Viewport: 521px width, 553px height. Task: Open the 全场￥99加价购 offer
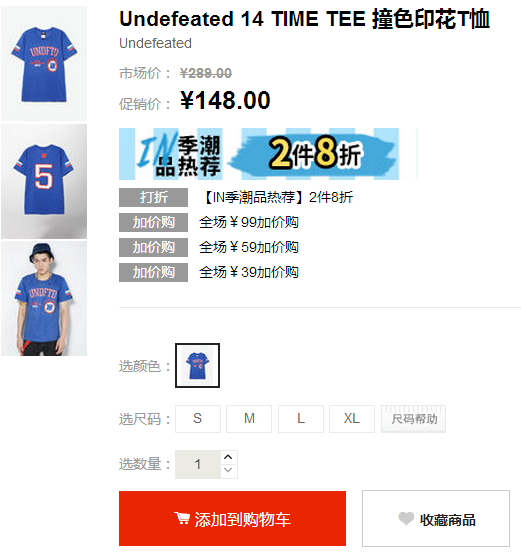249,223
